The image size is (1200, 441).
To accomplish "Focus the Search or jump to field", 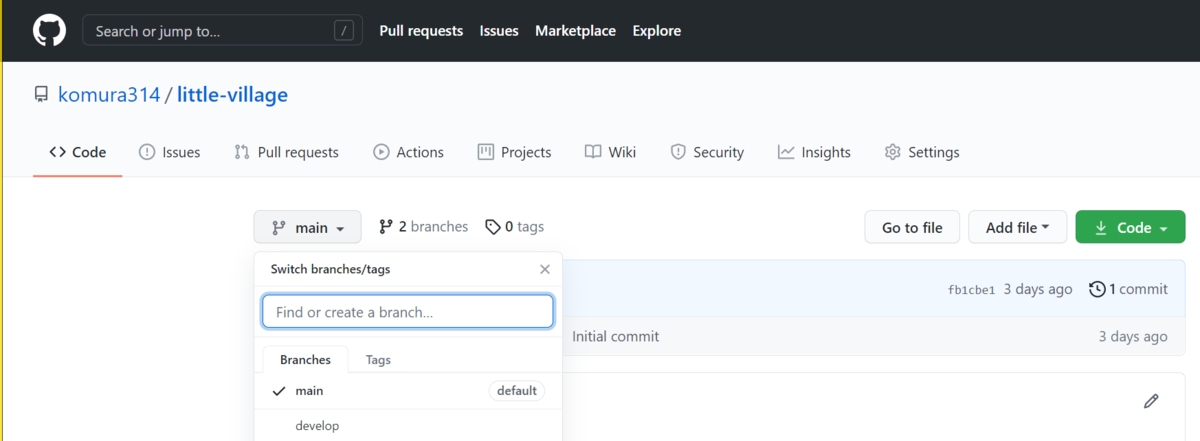I will pos(222,31).
